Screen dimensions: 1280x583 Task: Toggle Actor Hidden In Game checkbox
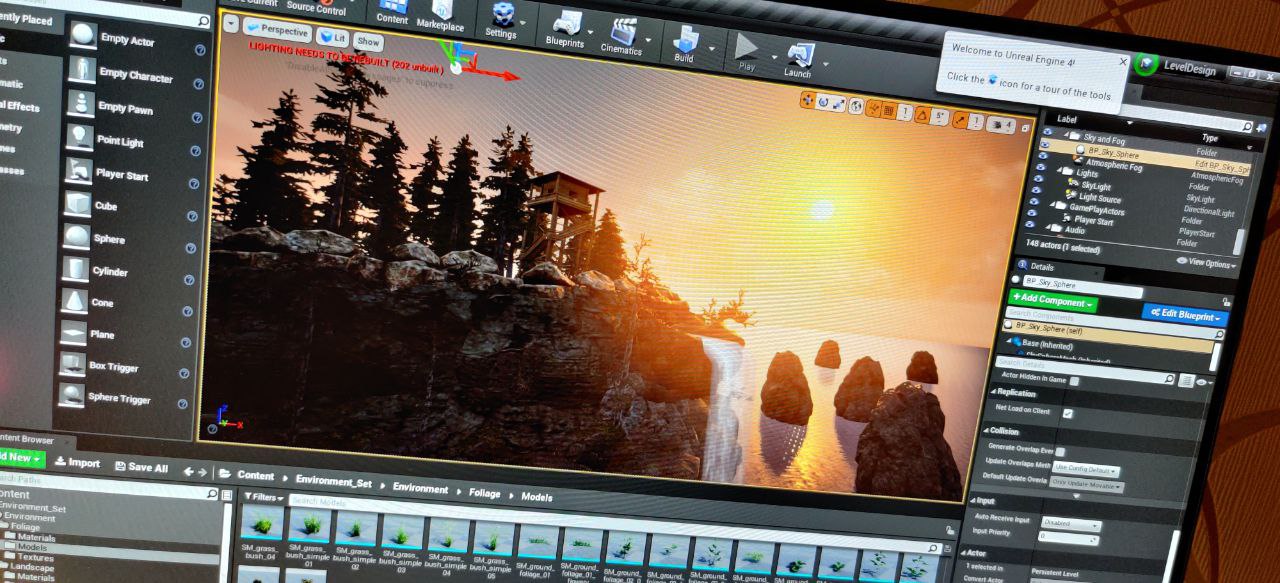(x=1074, y=381)
